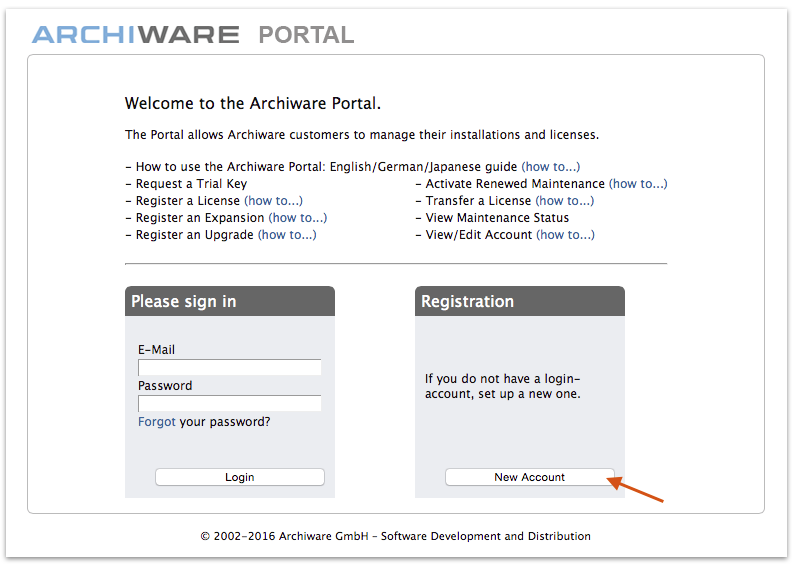Open how to for Register an Upgrade

287,235
